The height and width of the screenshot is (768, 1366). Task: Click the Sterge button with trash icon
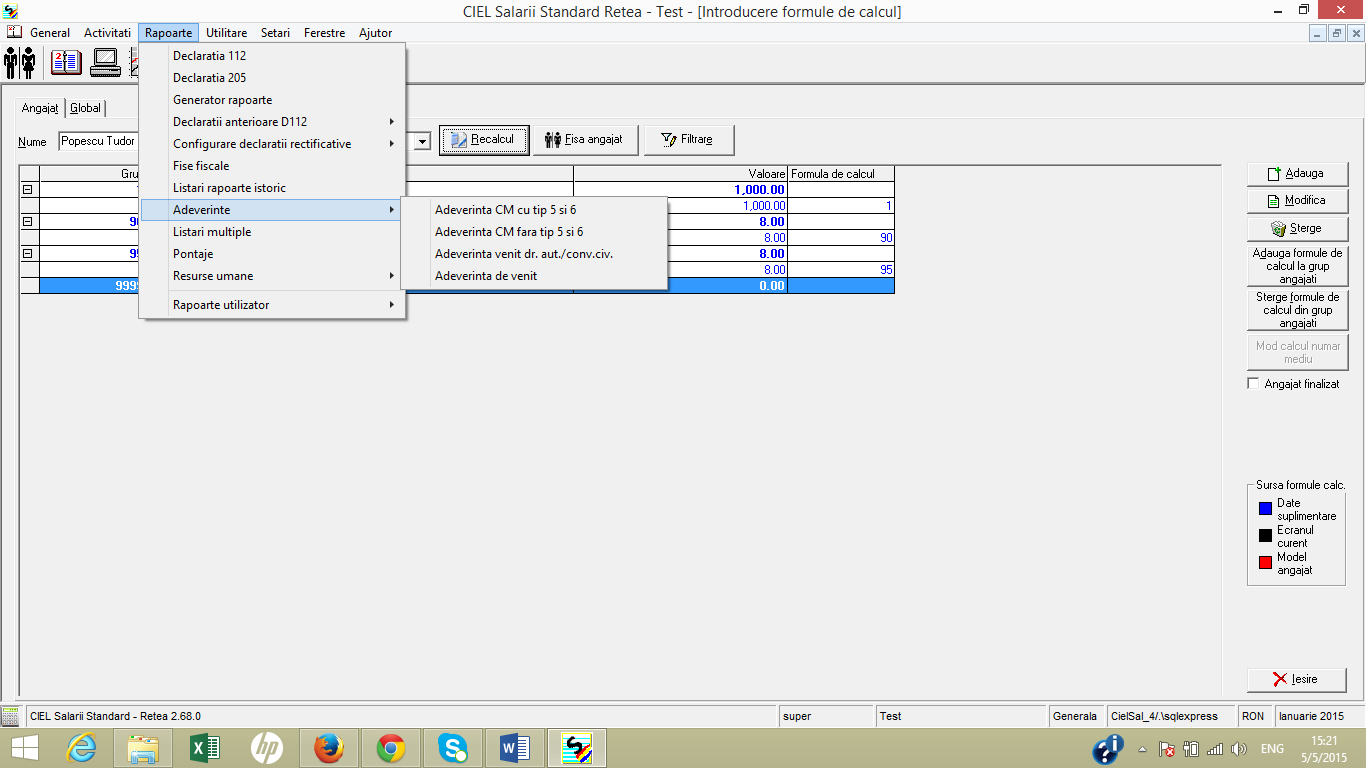click(1298, 228)
